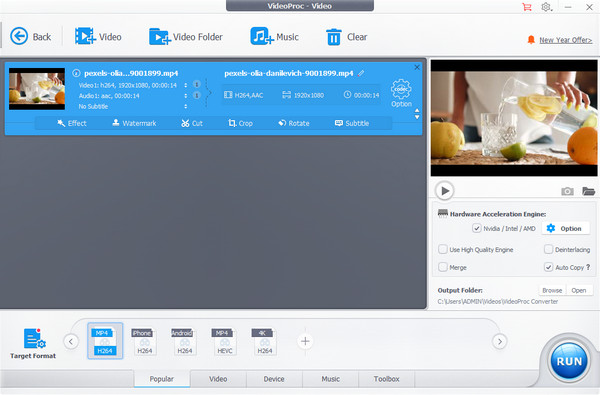Click the video preview image
The image size is (600, 395).
pyautogui.click(x=514, y=118)
